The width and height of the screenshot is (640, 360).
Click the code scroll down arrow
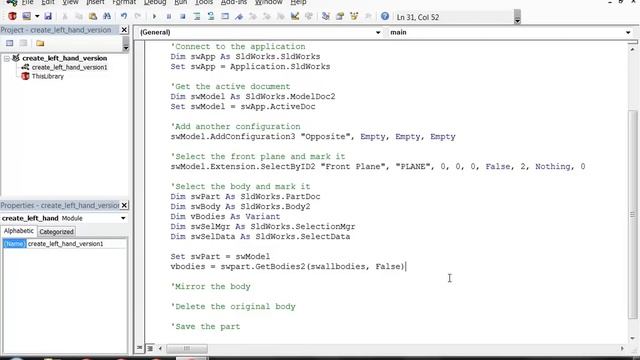633,338
